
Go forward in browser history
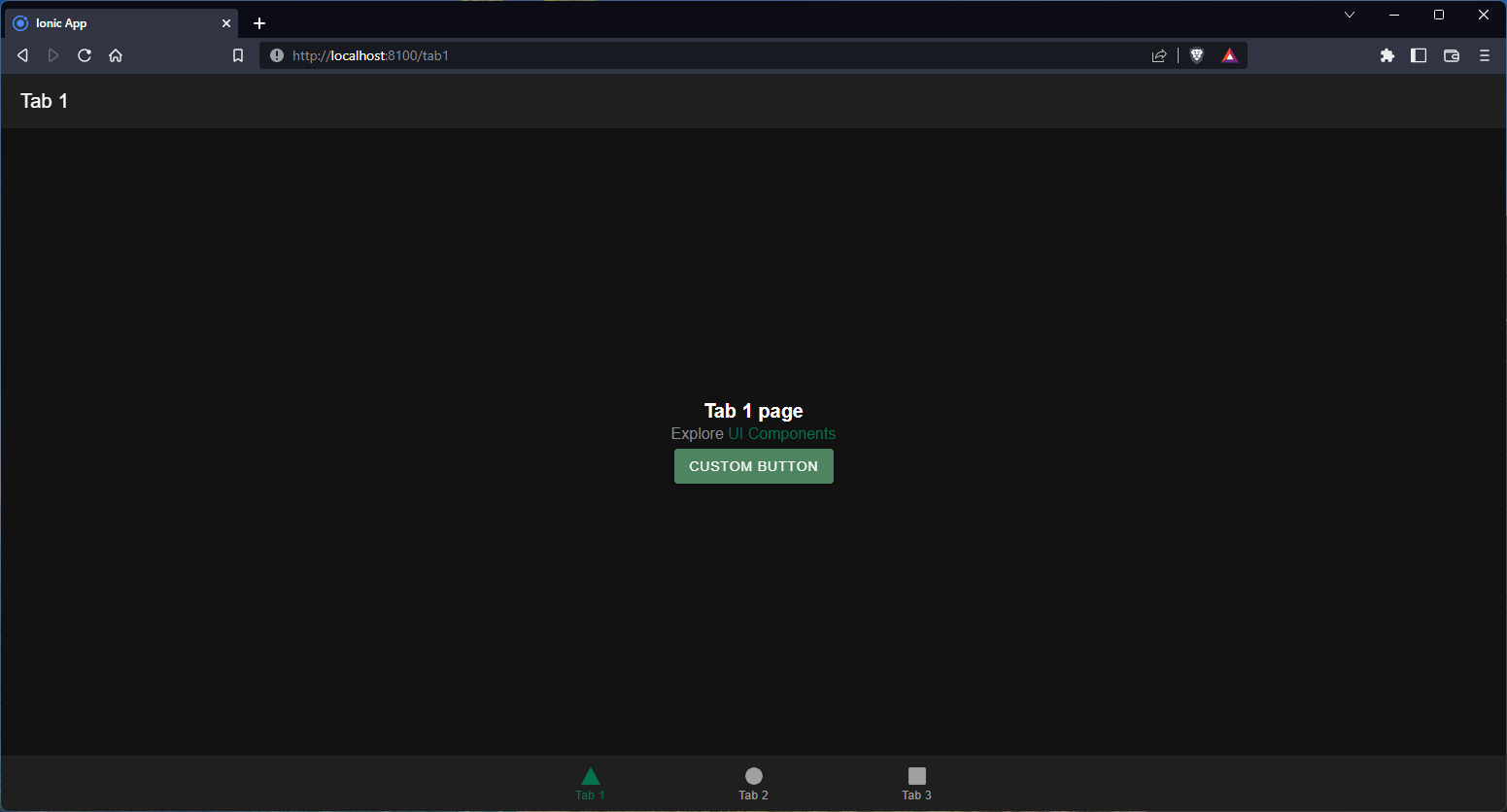tap(53, 55)
